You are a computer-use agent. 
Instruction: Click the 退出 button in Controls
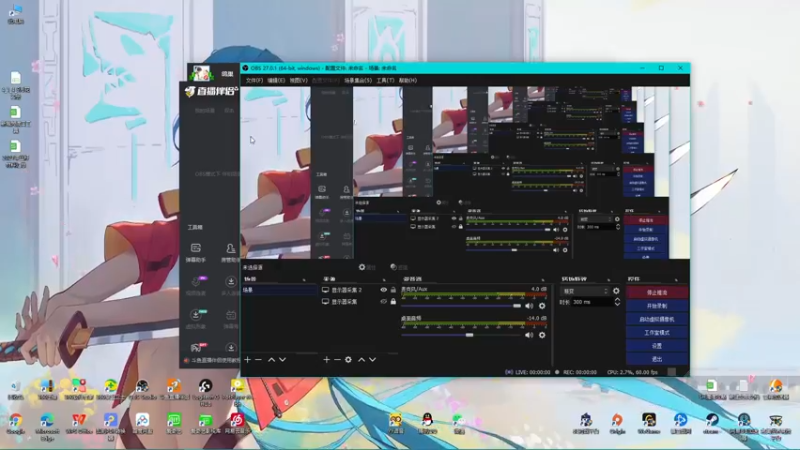point(657,359)
